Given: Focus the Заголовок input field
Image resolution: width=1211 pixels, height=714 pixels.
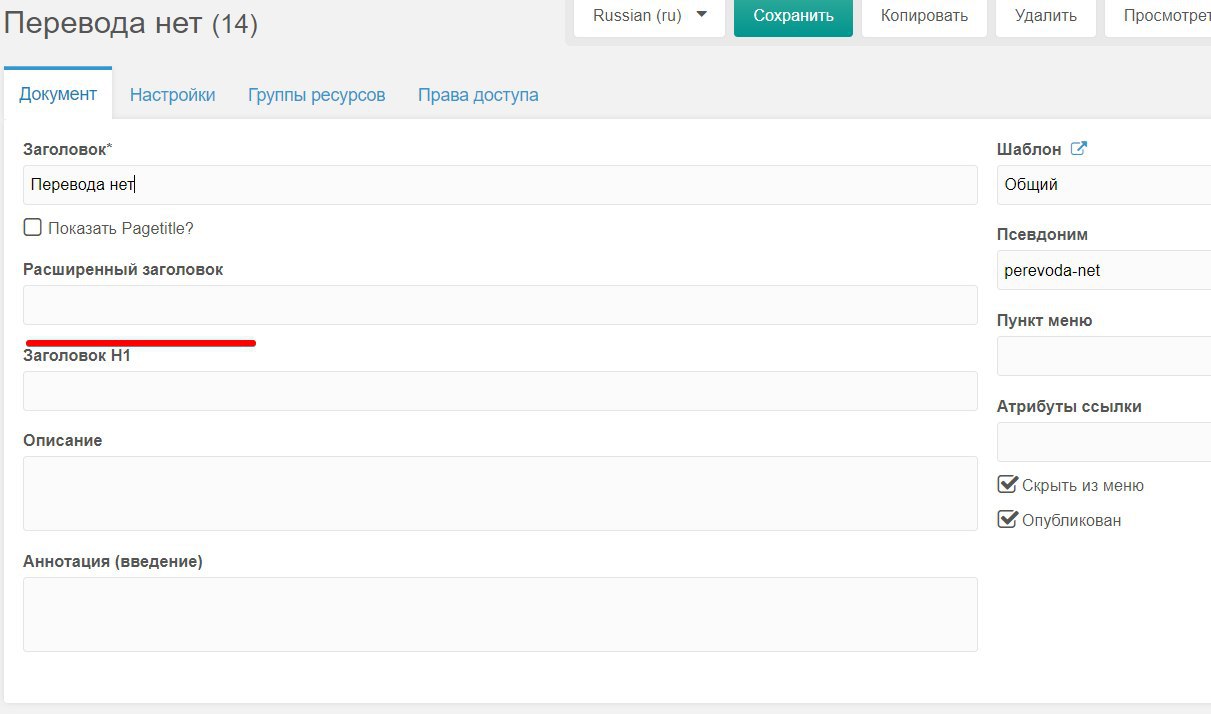Looking at the screenshot, I should click(500, 185).
